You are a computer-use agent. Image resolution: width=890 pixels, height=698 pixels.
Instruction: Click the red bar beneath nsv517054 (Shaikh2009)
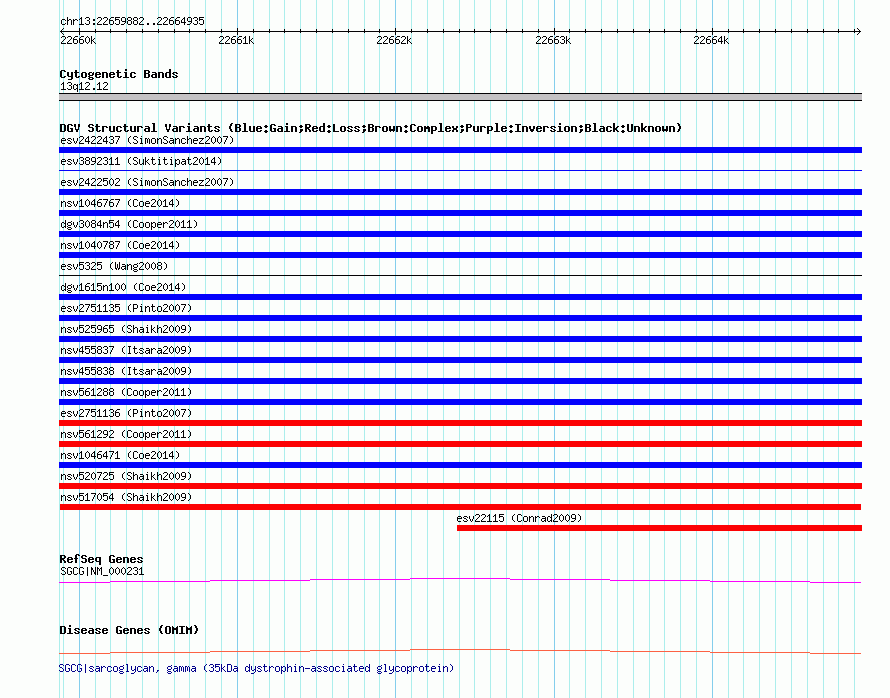[x=460, y=507]
